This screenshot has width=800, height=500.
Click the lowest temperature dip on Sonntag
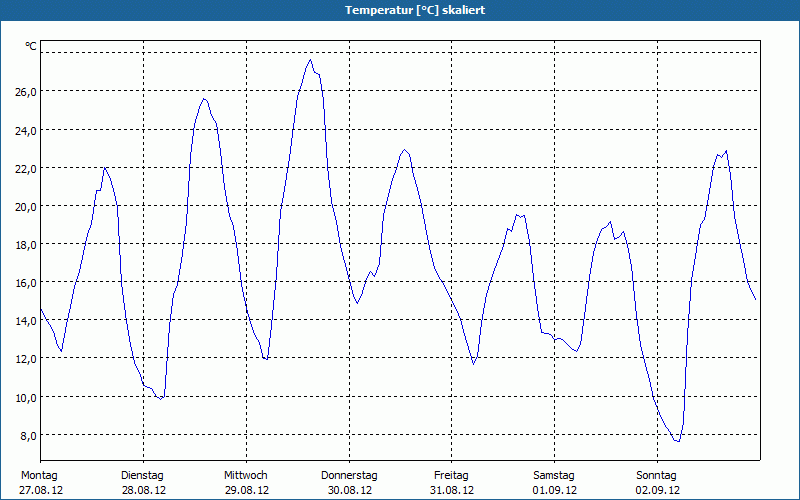tap(678, 441)
